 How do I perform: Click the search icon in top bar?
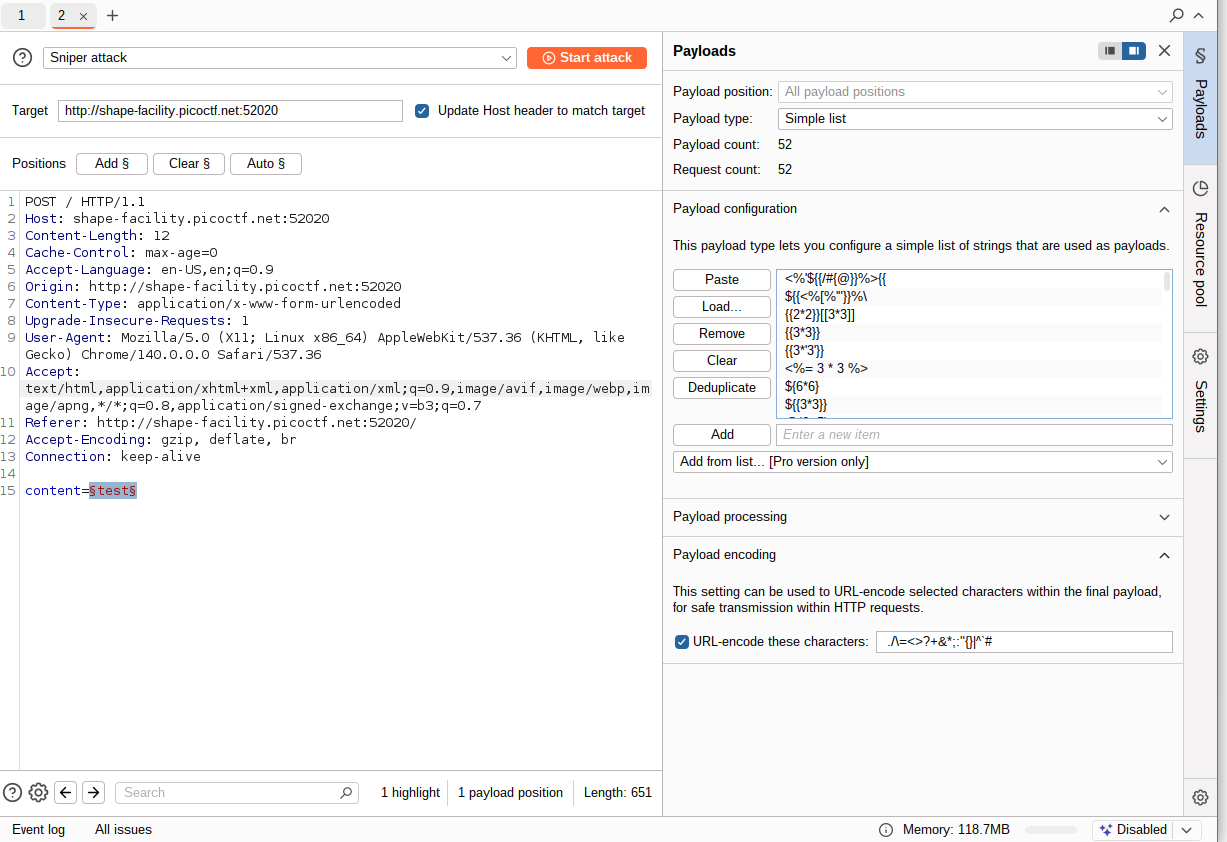(1177, 15)
